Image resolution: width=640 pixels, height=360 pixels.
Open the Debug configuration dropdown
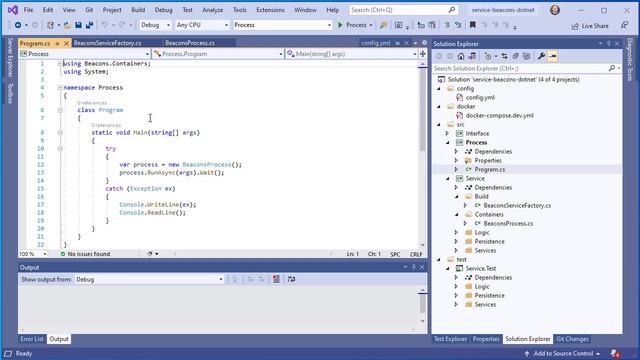pyautogui.click(x=155, y=25)
